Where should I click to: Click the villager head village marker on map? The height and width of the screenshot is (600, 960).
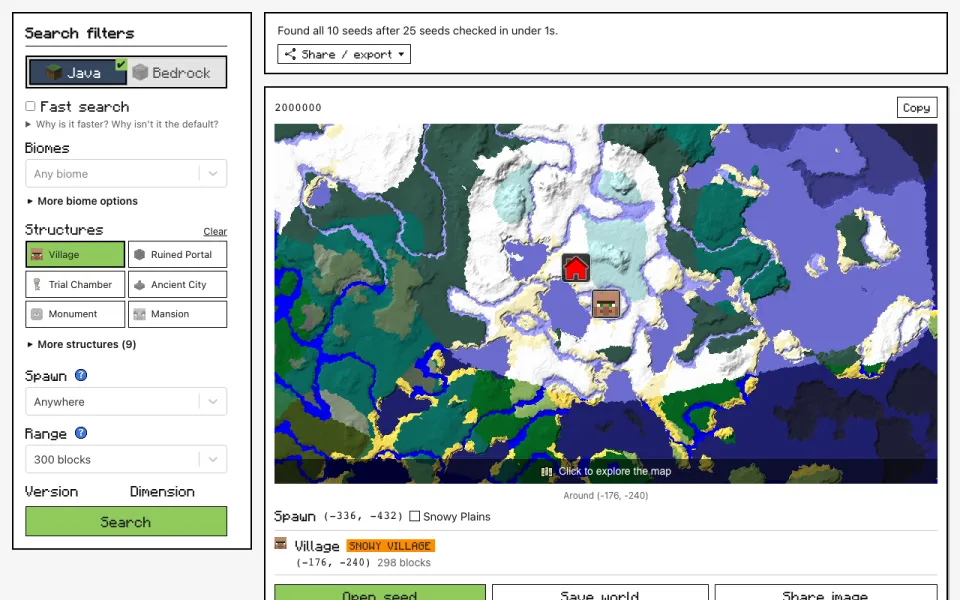pyautogui.click(x=606, y=304)
